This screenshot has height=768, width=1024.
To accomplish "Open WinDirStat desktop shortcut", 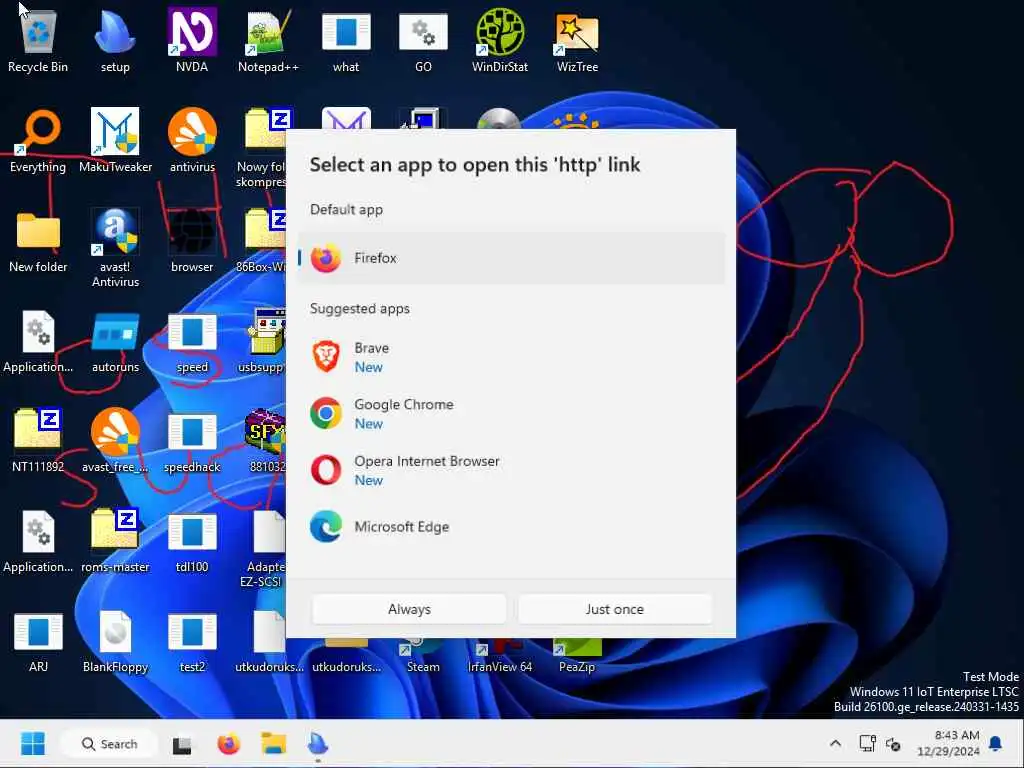I will (500, 40).
